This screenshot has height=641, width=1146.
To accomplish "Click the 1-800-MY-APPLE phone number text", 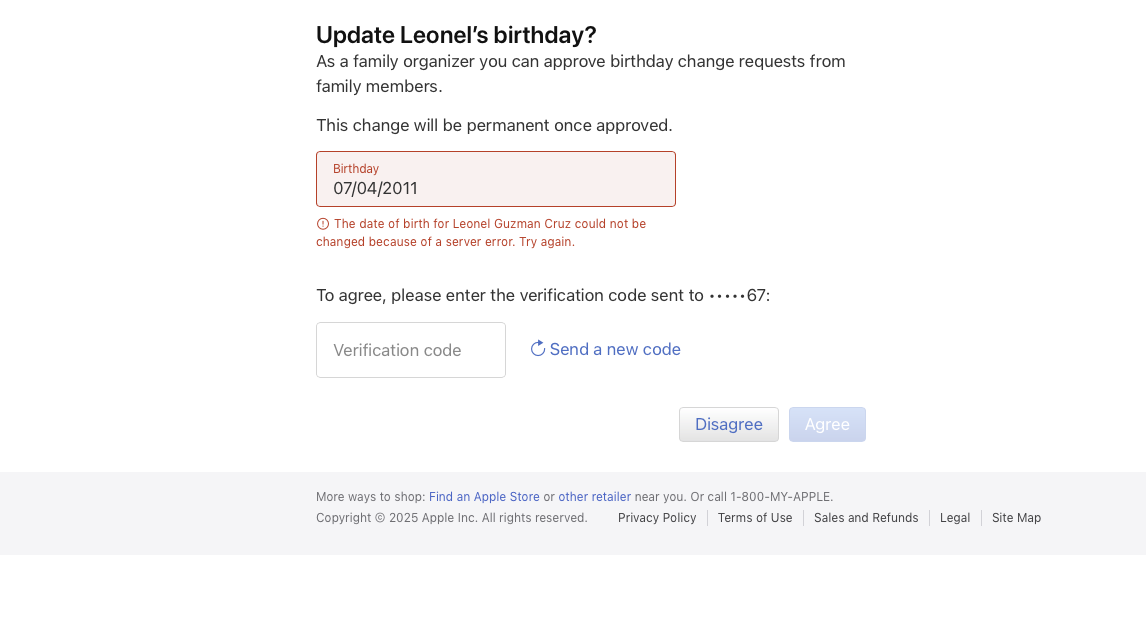I will (781, 497).
